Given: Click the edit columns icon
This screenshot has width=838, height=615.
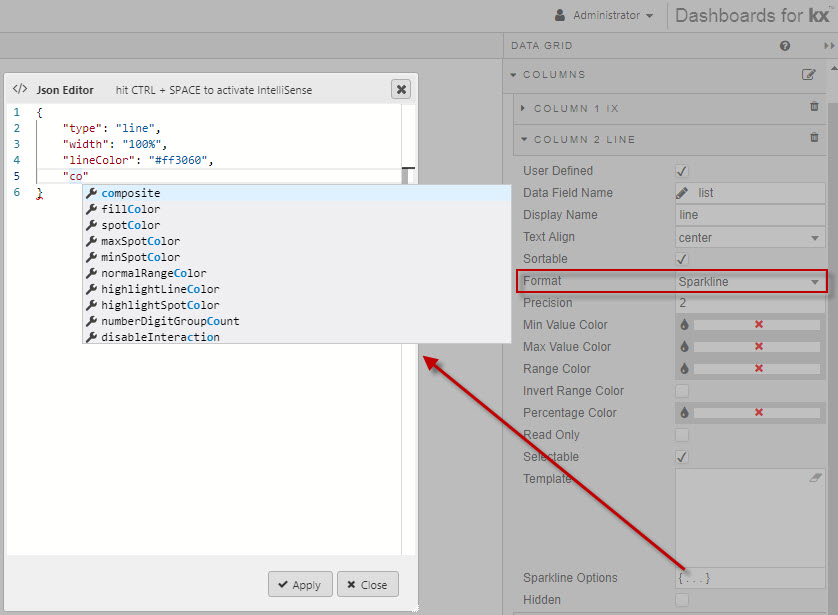Looking at the screenshot, I should coord(809,75).
